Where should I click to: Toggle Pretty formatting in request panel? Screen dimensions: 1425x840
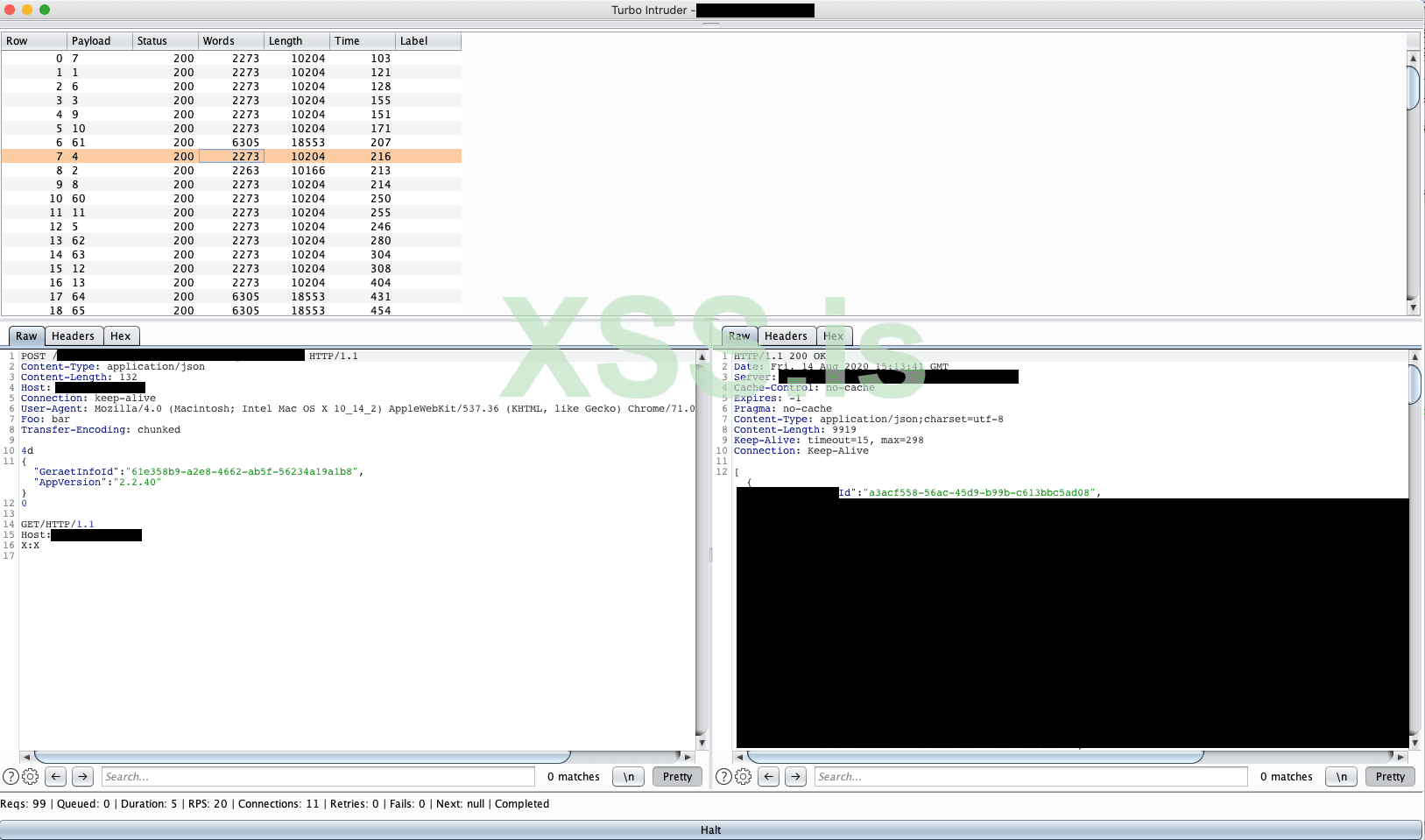coord(677,776)
